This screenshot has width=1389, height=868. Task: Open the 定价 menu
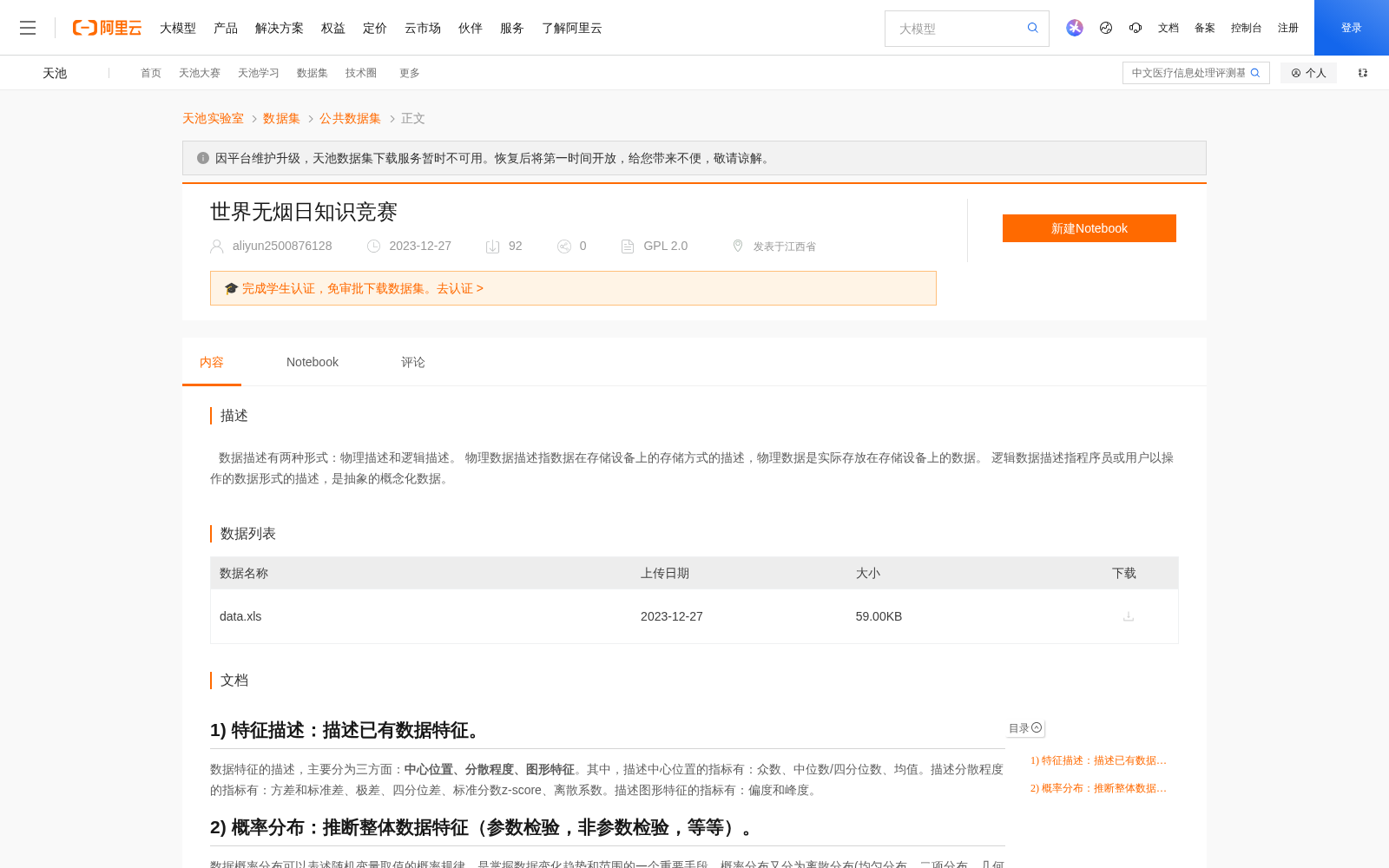click(375, 28)
